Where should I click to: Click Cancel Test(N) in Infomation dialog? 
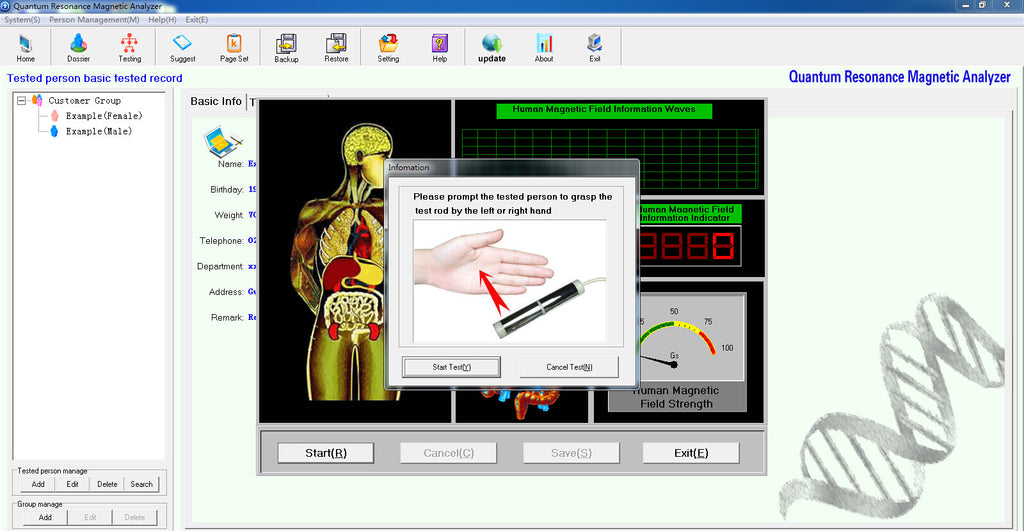click(569, 367)
